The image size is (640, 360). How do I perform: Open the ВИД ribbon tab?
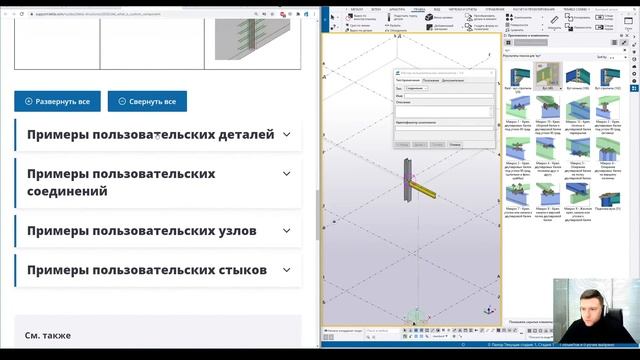[437, 9]
